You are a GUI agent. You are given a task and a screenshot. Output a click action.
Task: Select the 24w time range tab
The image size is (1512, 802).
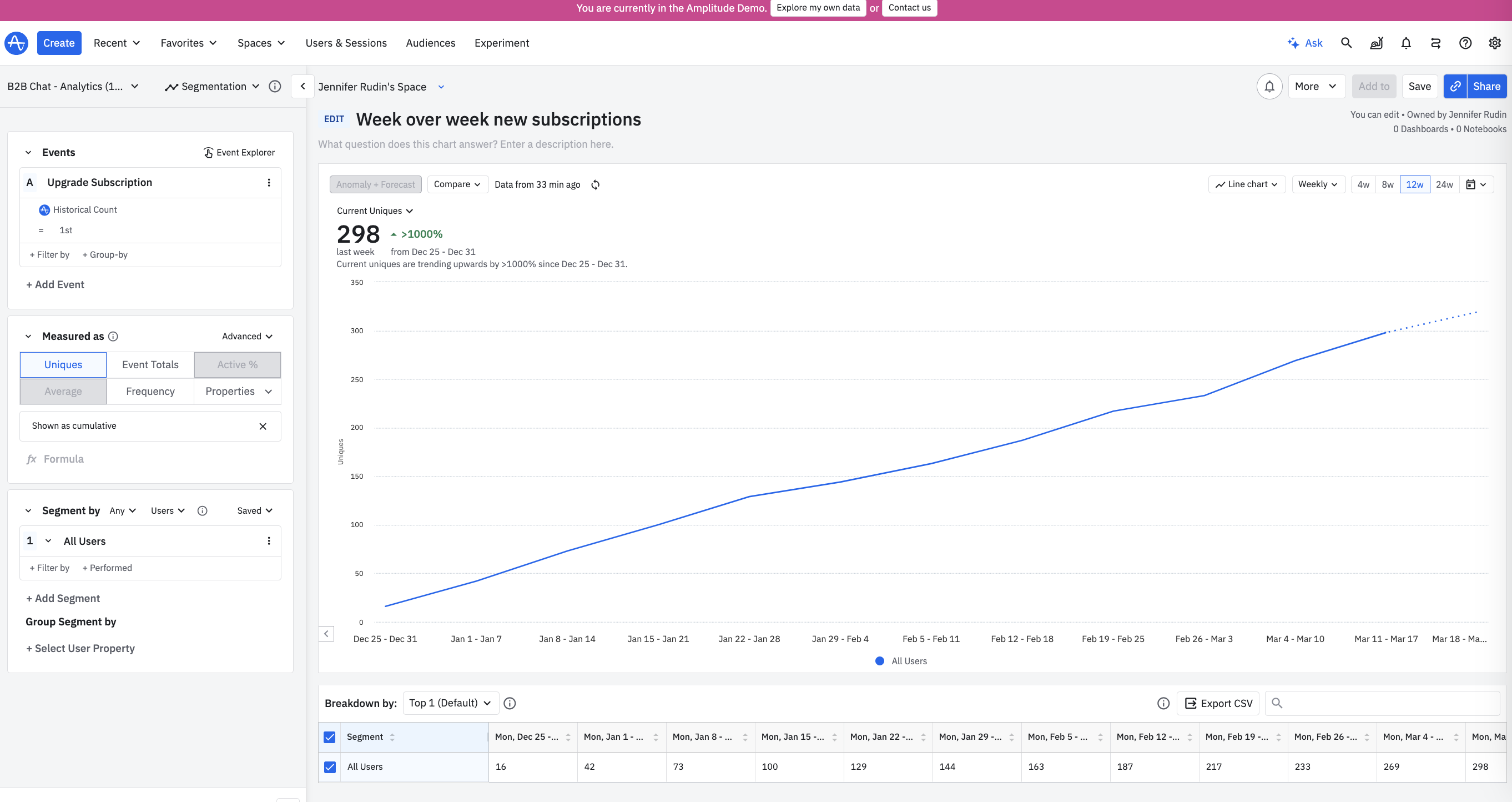coord(1444,184)
